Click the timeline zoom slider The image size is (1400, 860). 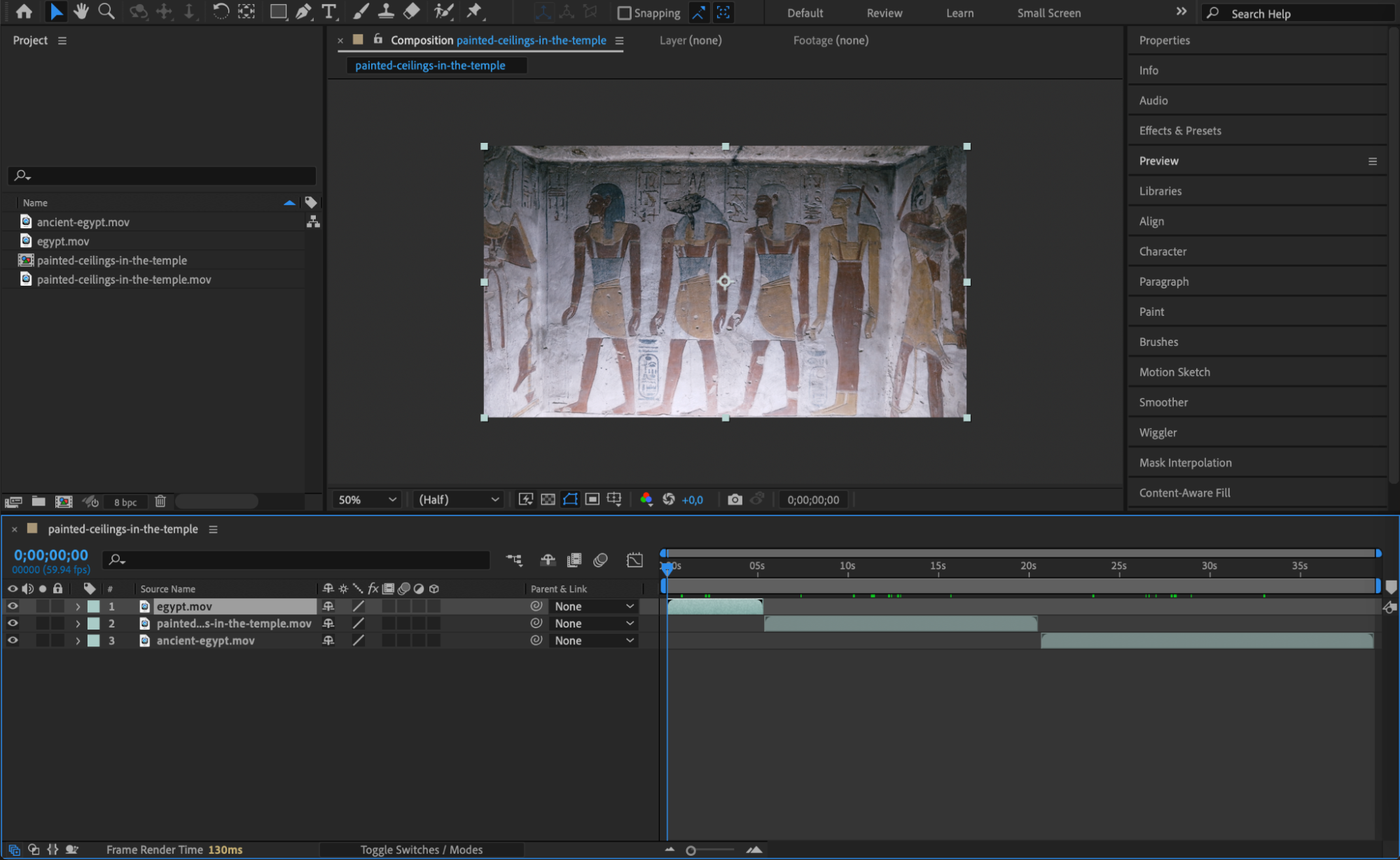point(691,850)
